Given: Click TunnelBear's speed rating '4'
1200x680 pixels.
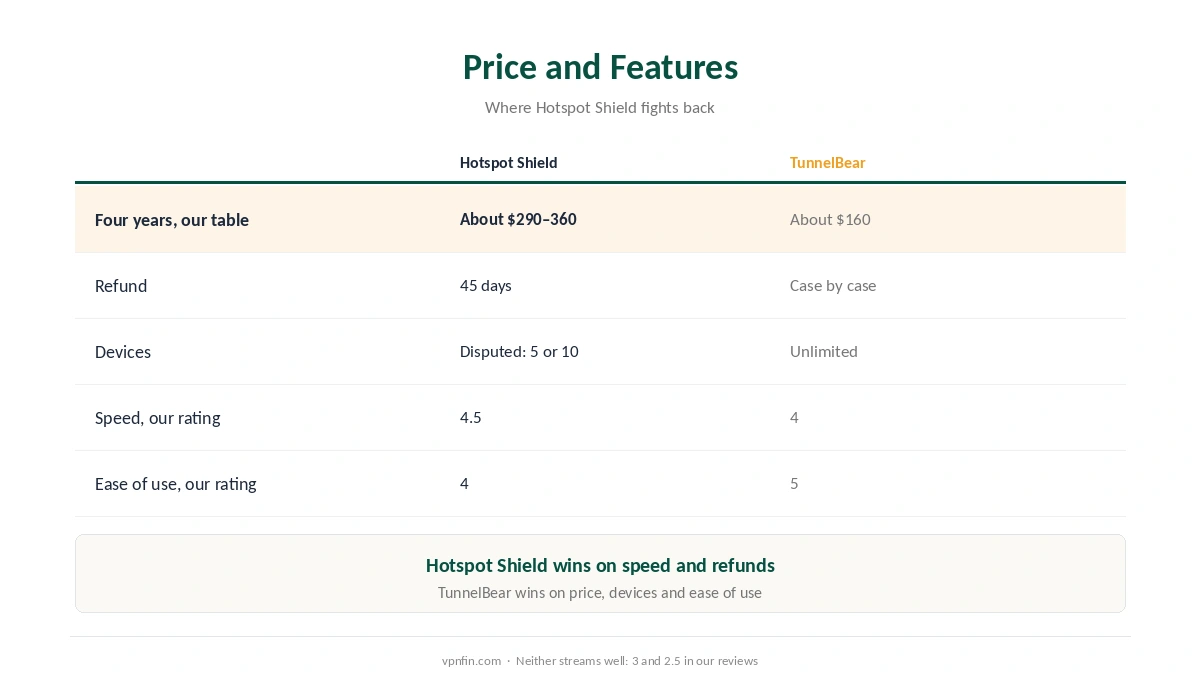Looking at the screenshot, I should tap(794, 418).
